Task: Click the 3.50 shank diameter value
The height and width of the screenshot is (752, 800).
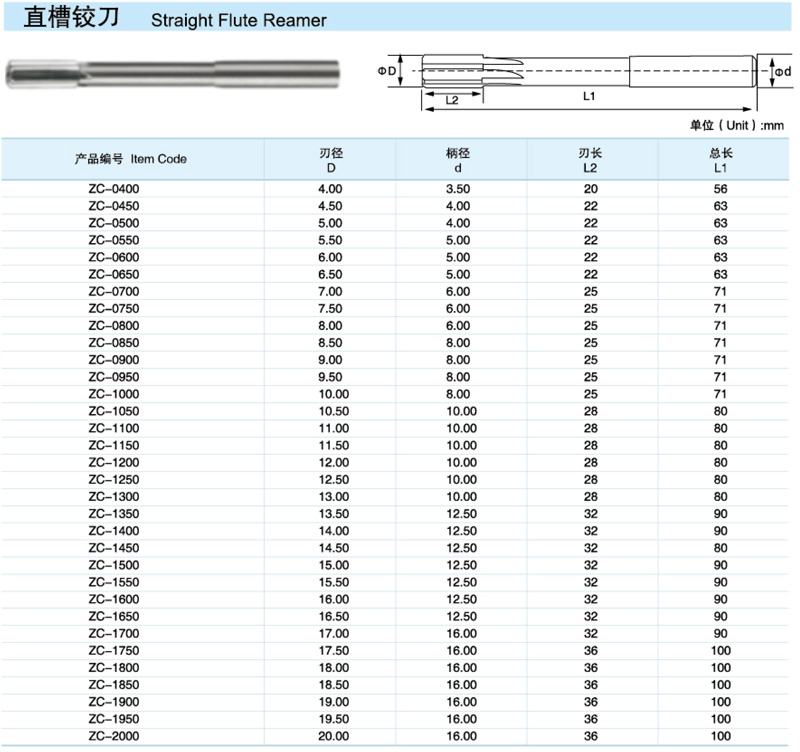Action: tap(457, 189)
